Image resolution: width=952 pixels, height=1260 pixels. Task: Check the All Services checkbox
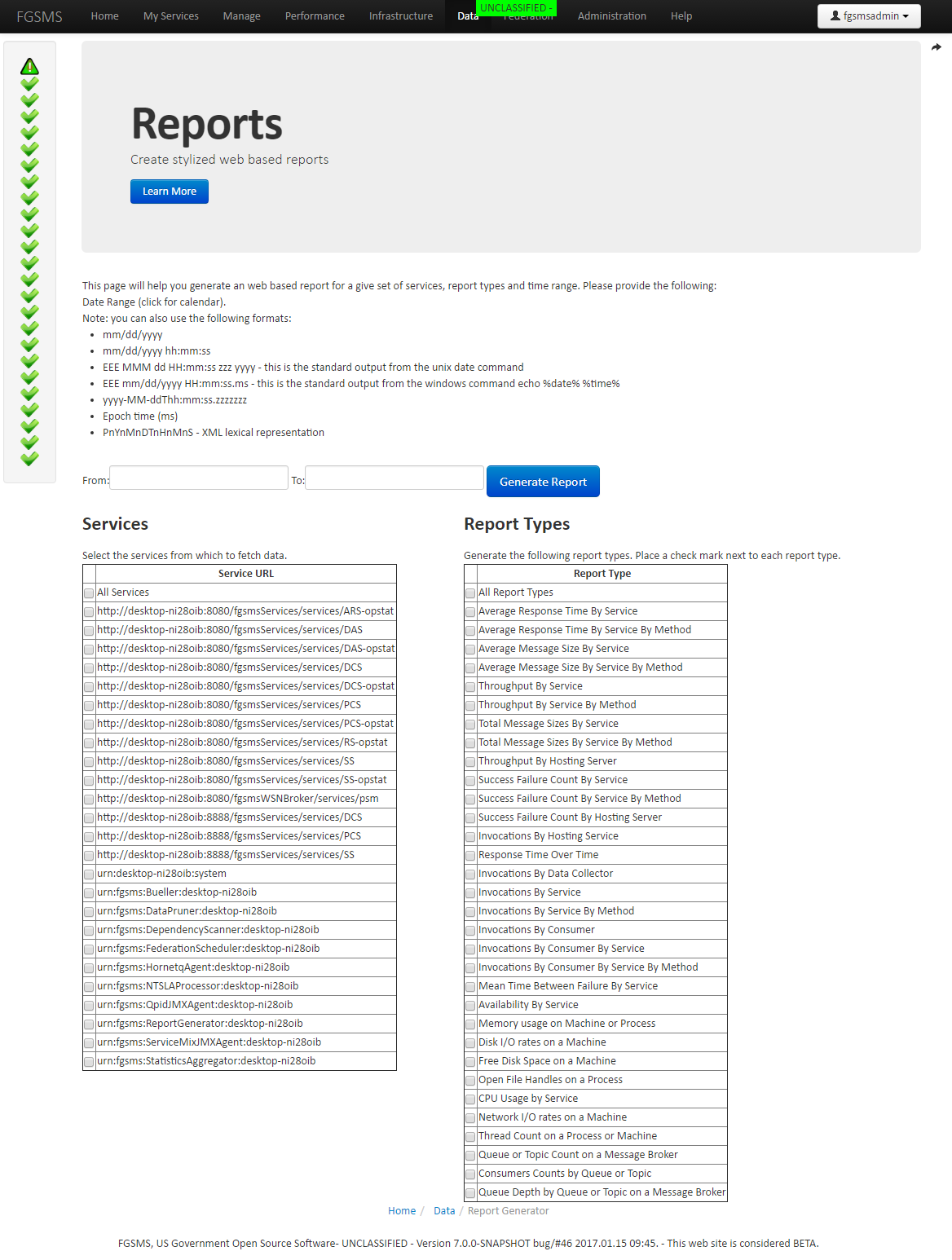(x=89, y=593)
